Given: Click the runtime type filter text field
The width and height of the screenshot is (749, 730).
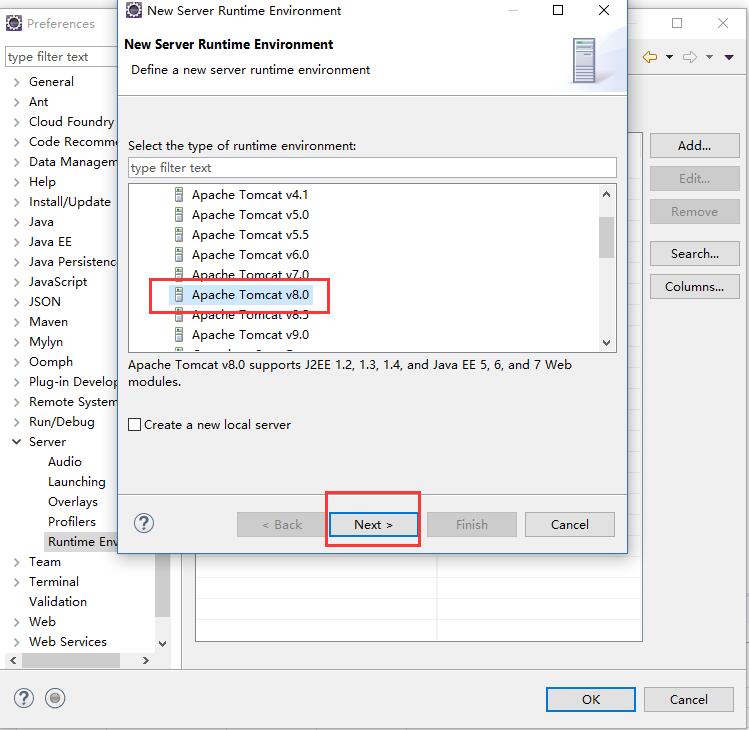Looking at the screenshot, I should point(372,168).
